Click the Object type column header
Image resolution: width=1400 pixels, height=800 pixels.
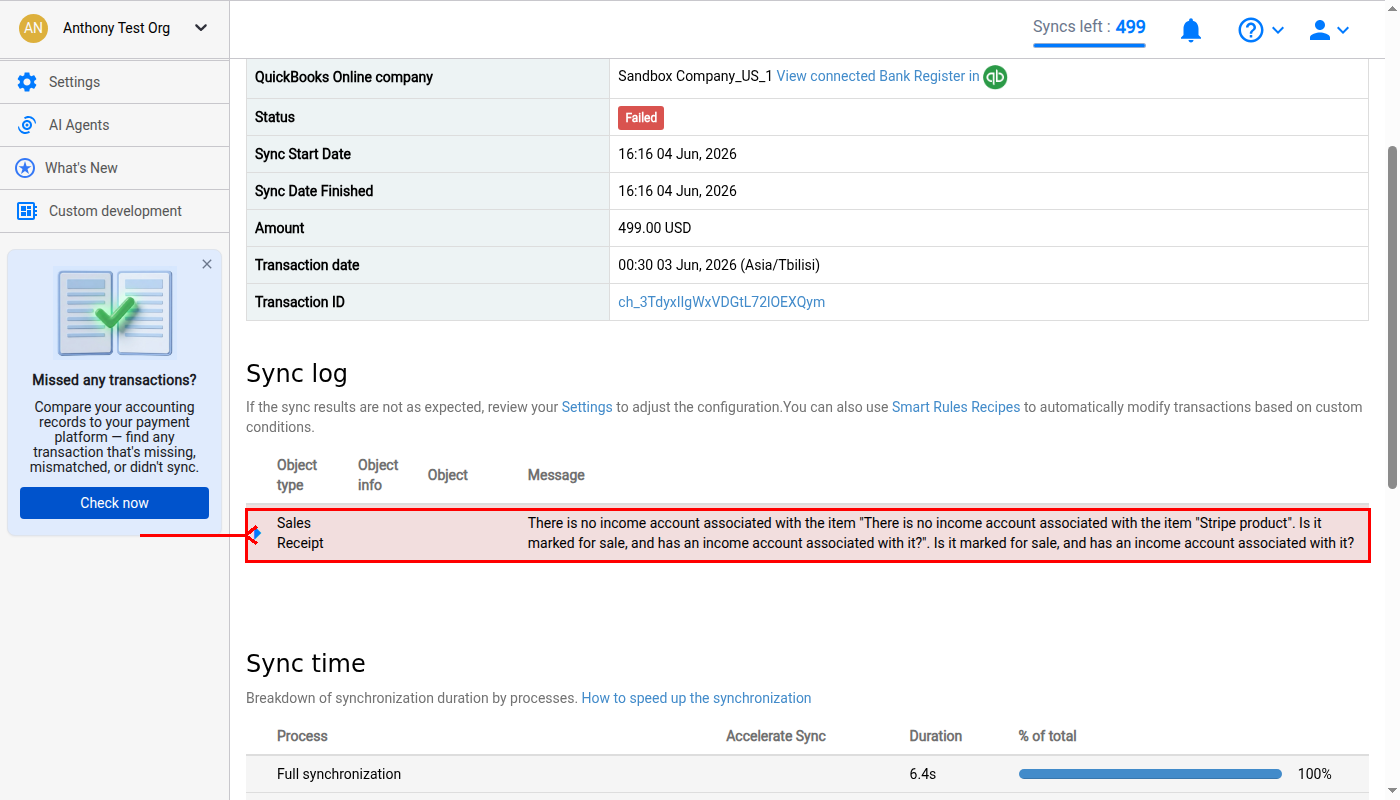tap(297, 475)
